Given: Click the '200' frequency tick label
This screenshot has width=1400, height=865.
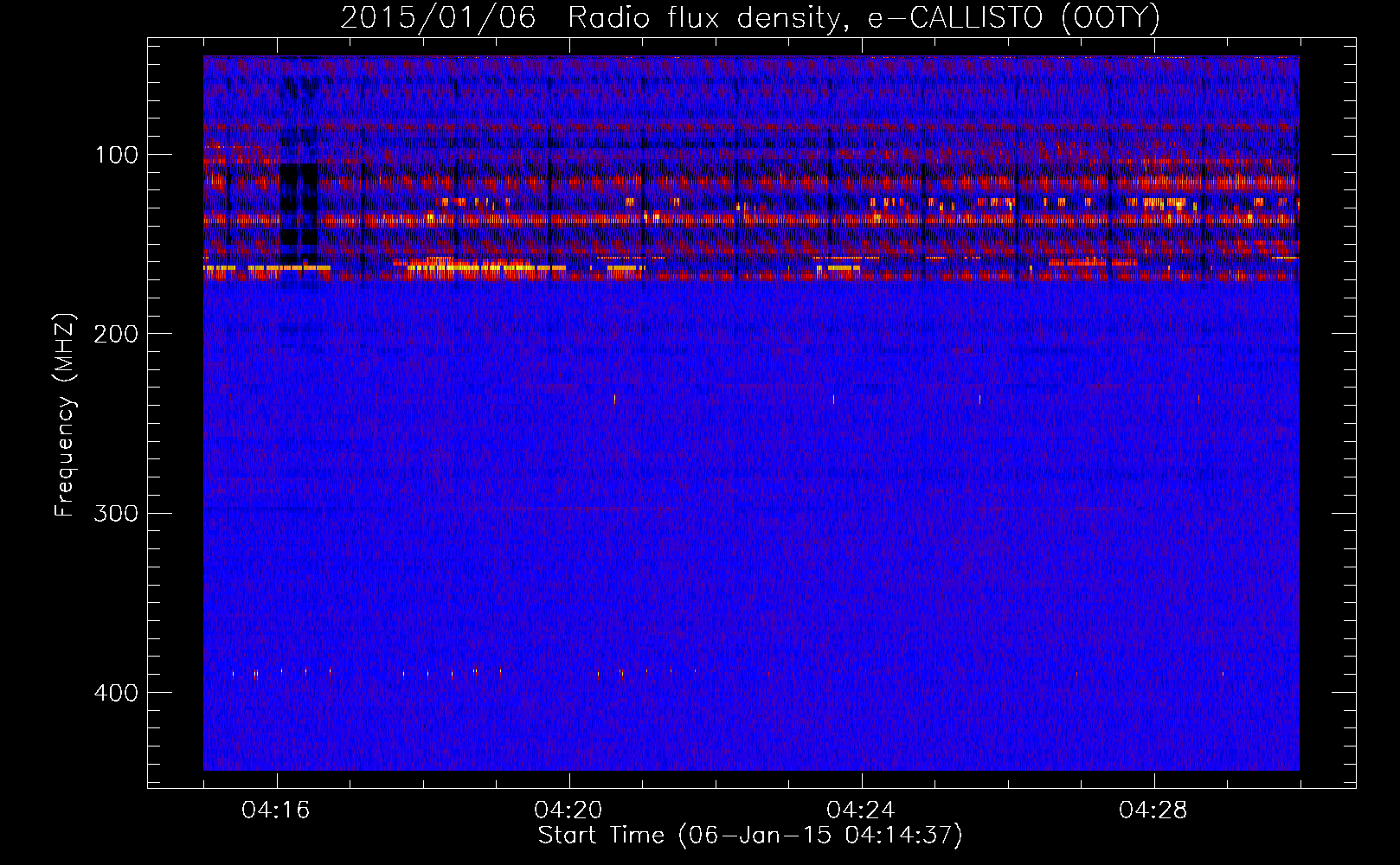Looking at the screenshot, I should pyautogui.click(x=116, y=334).
